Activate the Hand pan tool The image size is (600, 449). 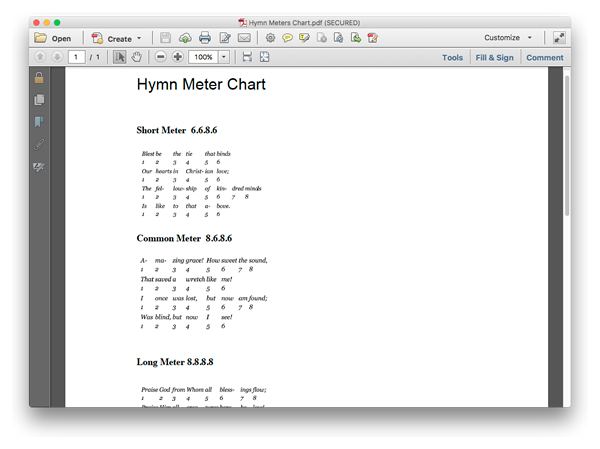[137, 57]
